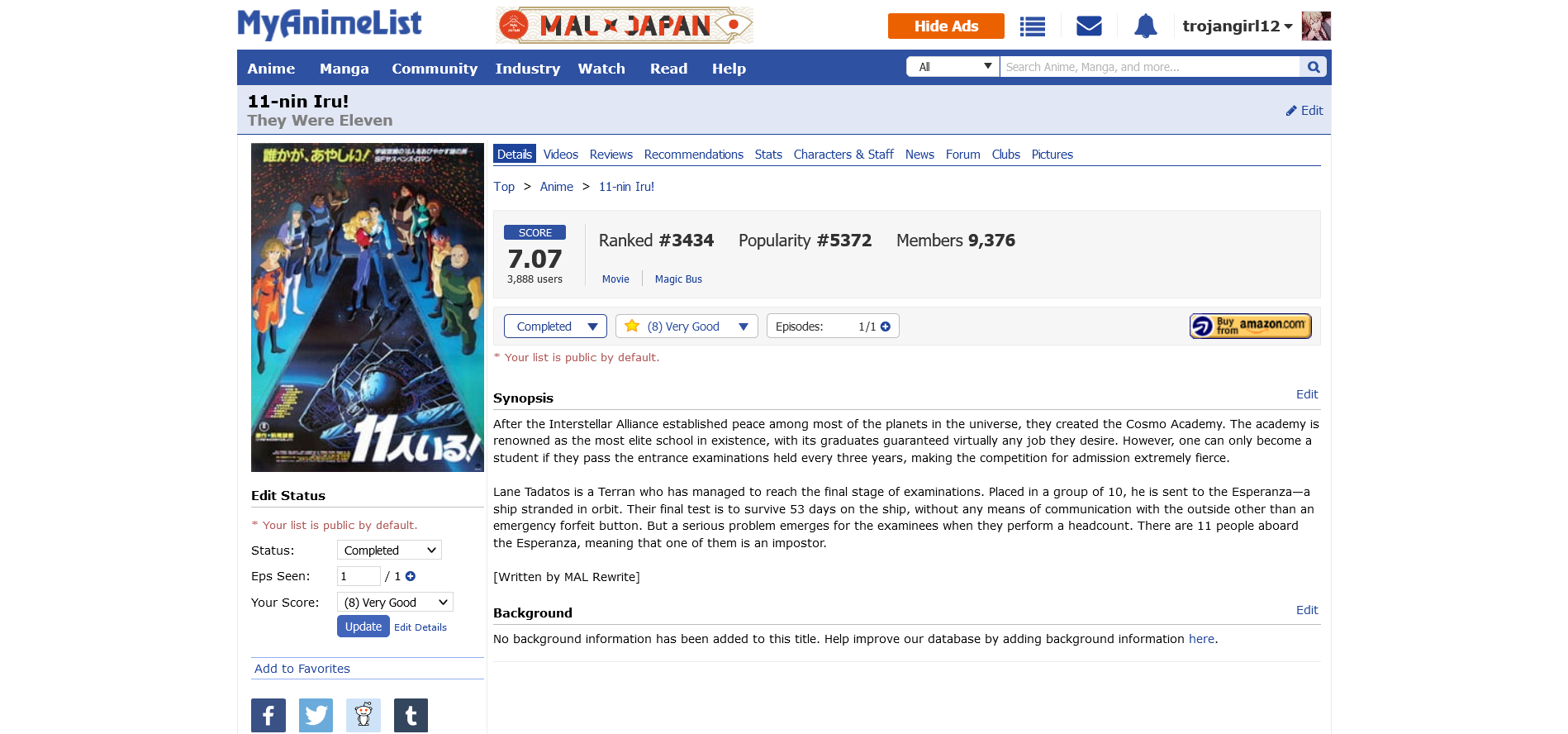The image size is (1568, 734).
Task: Increment episodes with plus icon beside 1/1
Action: [886, 326]
